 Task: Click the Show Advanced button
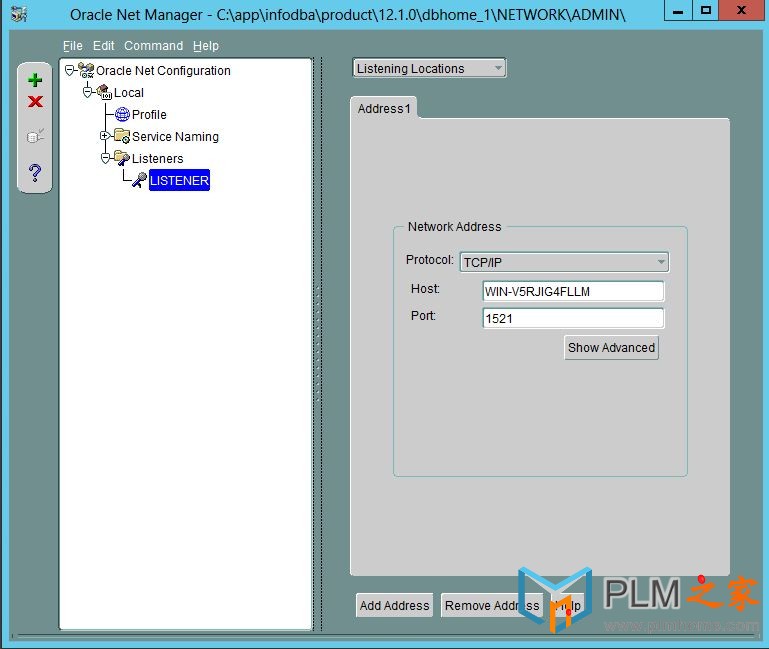point(611,347)
